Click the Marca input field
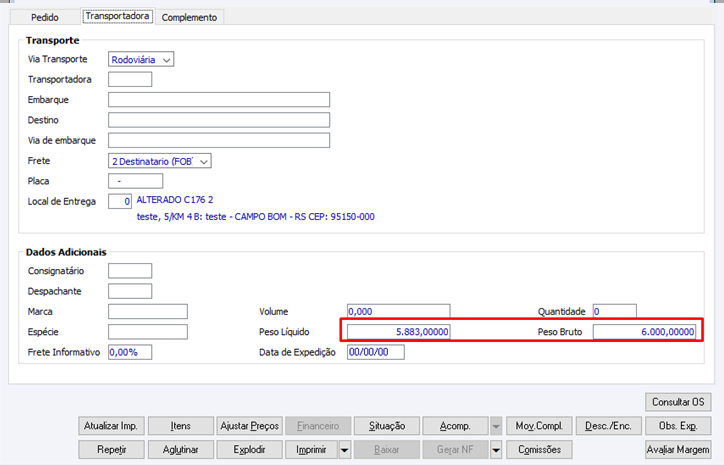 (148, 312)
